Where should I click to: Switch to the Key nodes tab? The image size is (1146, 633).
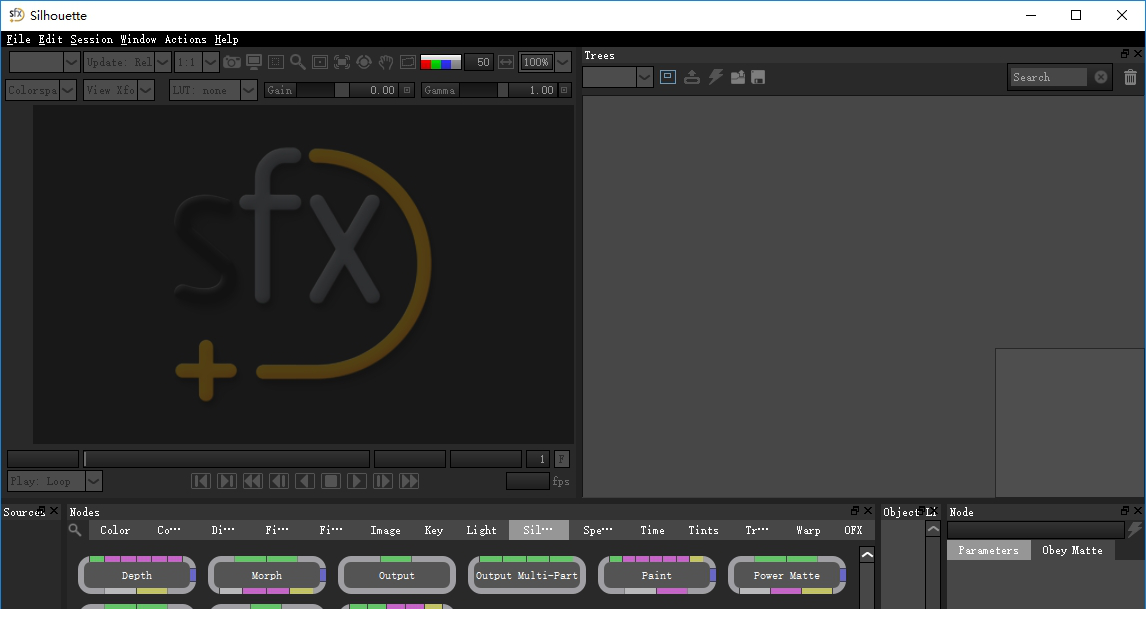coord(433,530)
